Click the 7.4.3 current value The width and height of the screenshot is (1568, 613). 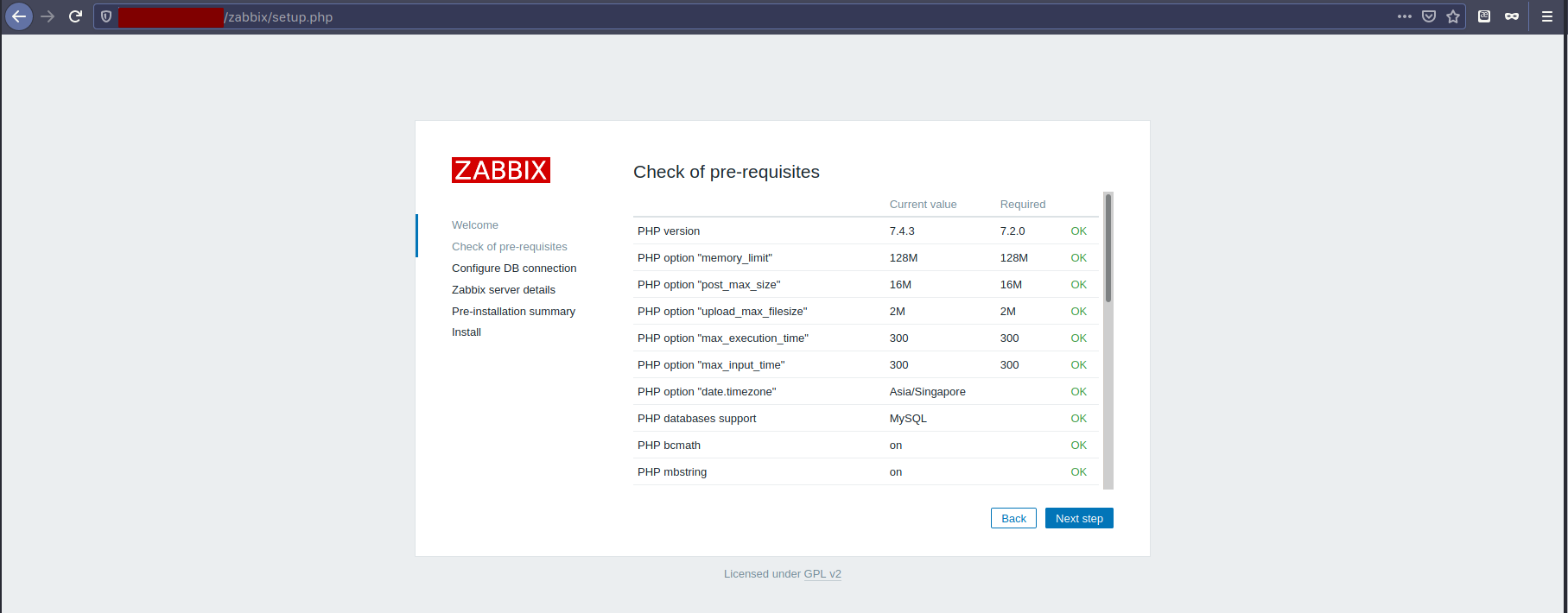pyautogui.click(x=902, y=231)
